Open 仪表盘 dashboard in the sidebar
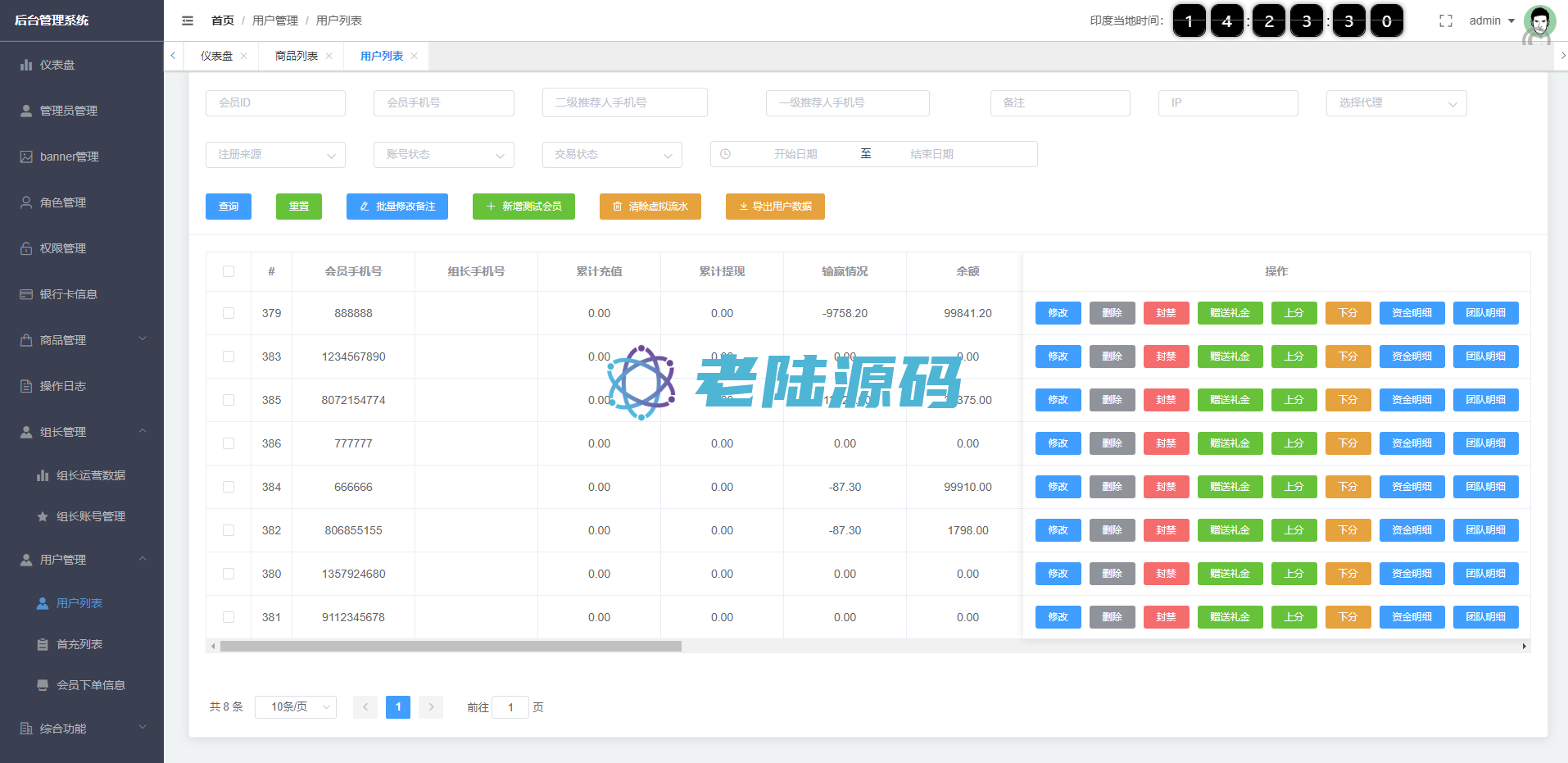1568x763 pixels. [57, 65]
